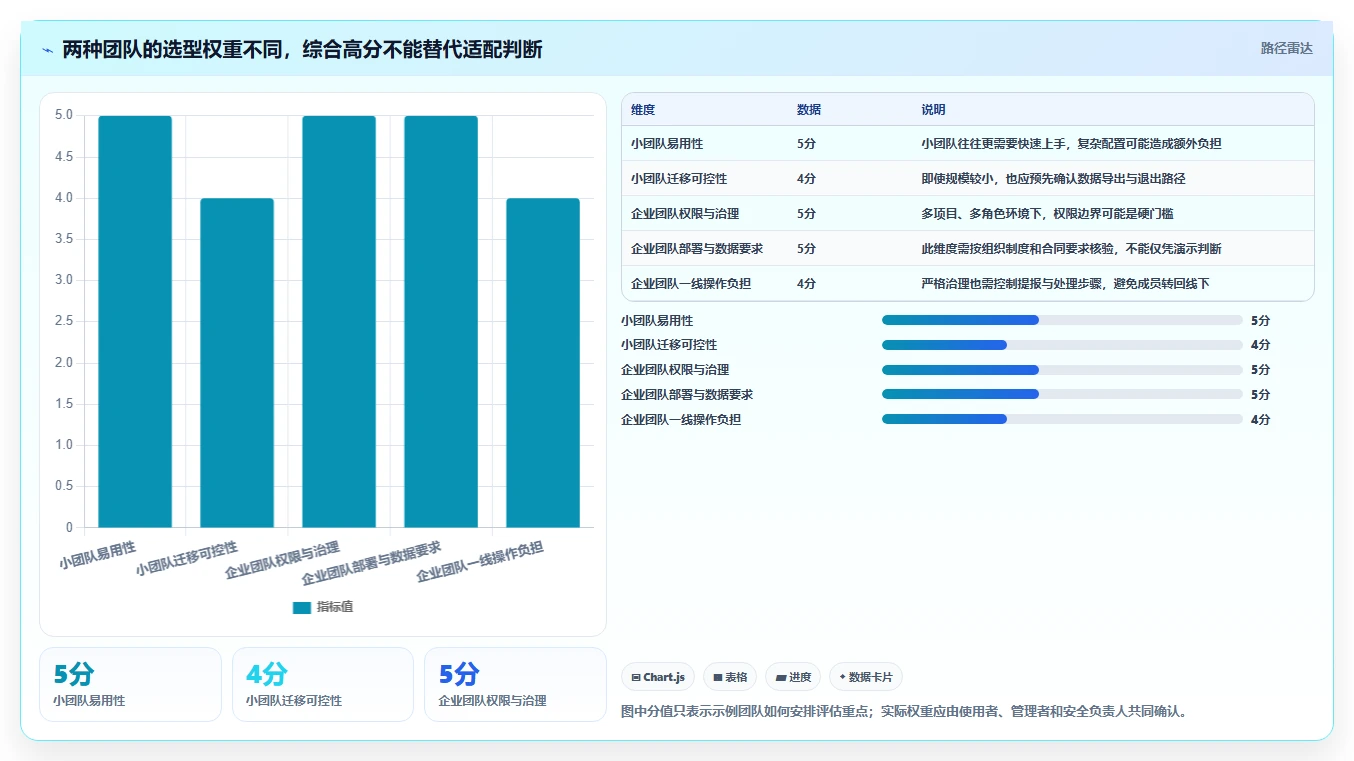Open the 5分 小团队易用性 data card

click(x=130, y=684)
